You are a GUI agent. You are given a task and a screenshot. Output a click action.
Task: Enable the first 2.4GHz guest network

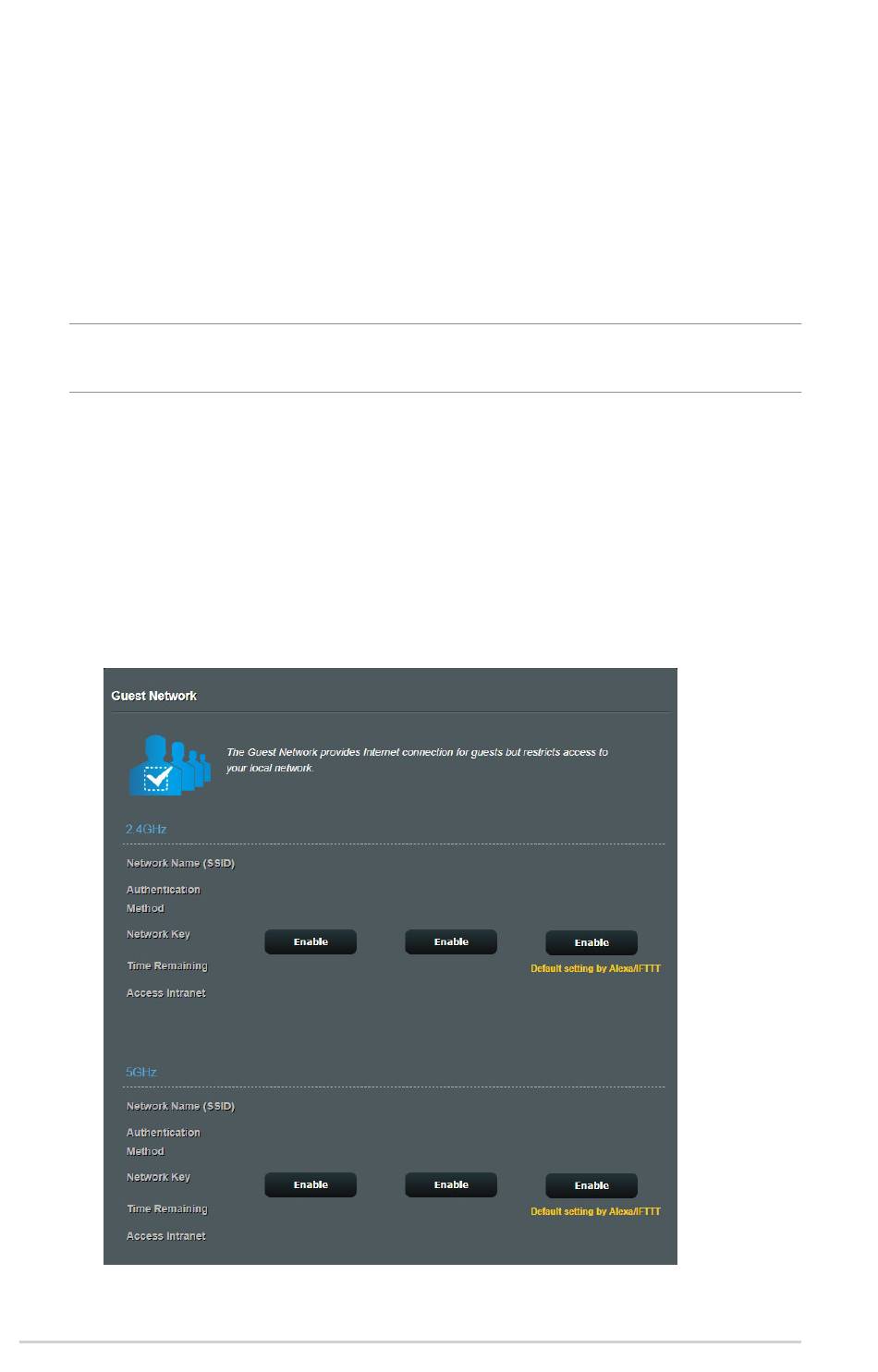[311, 941]
